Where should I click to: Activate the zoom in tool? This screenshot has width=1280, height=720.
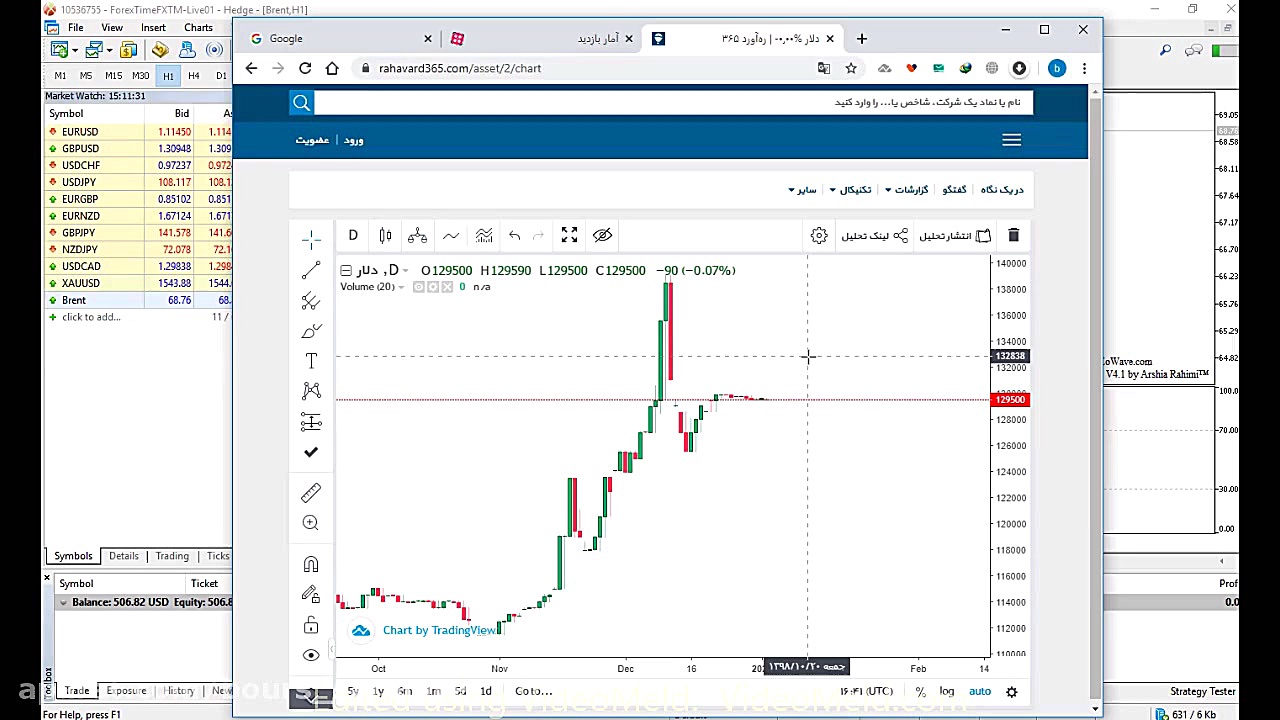[x=311, y=523]
